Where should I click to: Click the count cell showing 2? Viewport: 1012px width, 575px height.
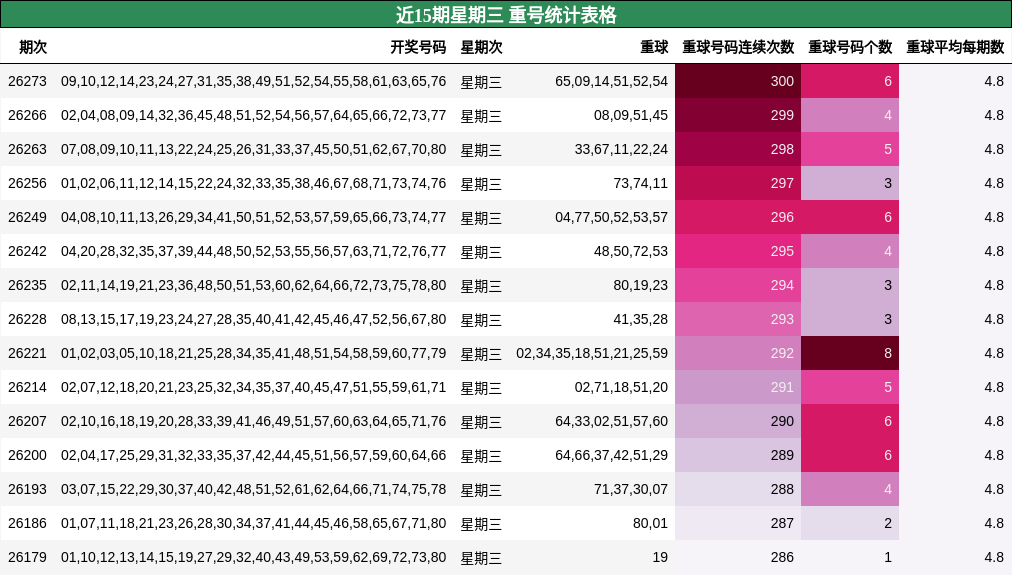pos(850,523)
